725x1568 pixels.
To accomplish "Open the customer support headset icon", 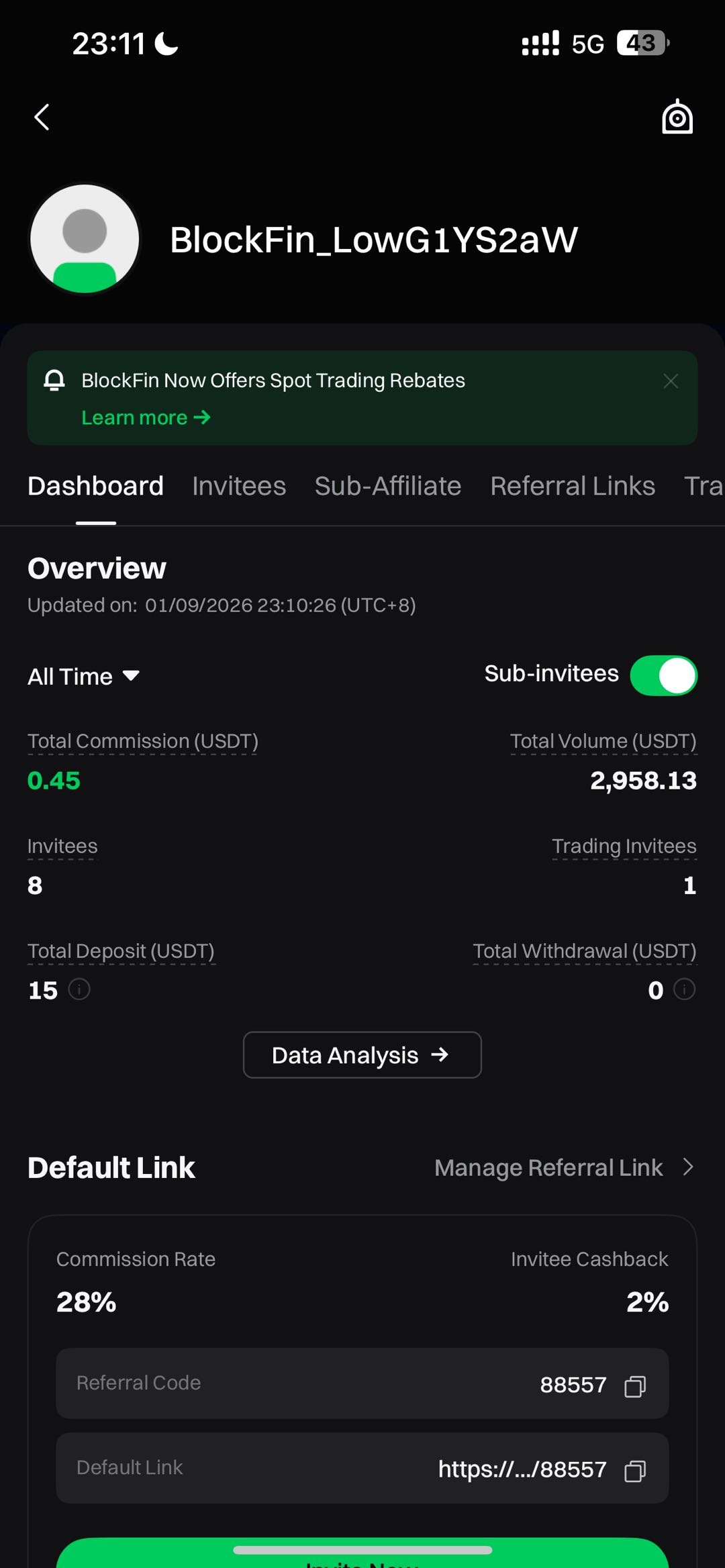I will point(677,117).
